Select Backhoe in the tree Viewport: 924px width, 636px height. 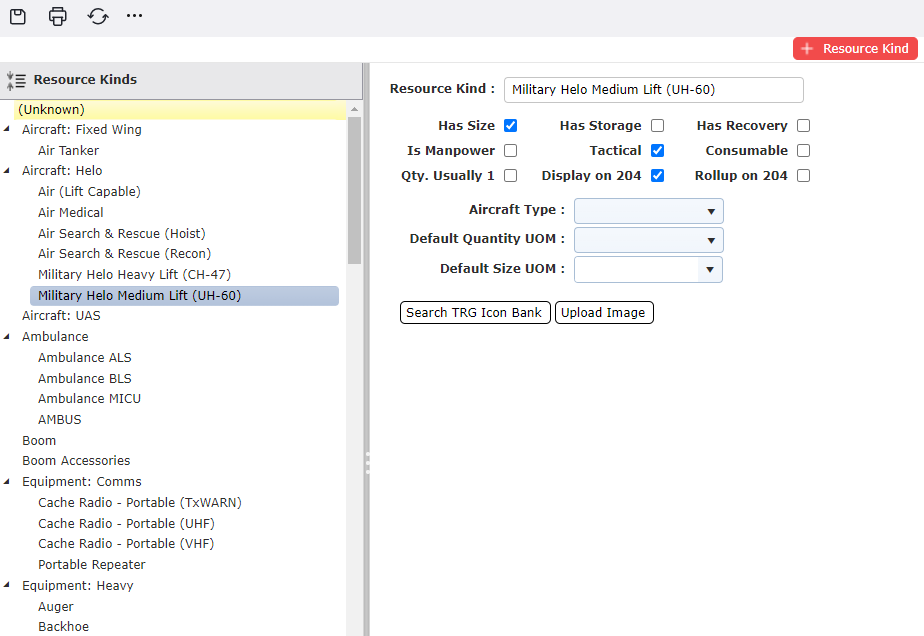click(63, 627)
